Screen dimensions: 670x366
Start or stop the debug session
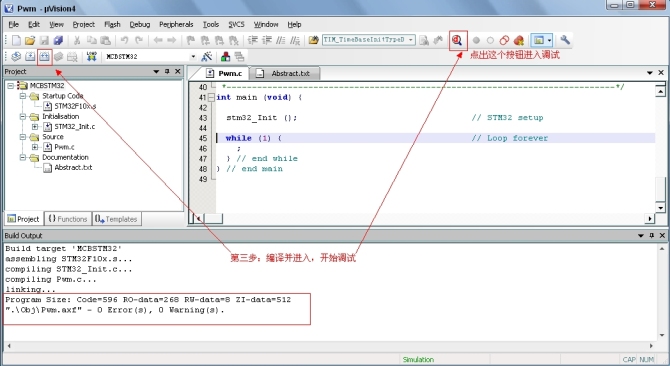pos(457,40)
